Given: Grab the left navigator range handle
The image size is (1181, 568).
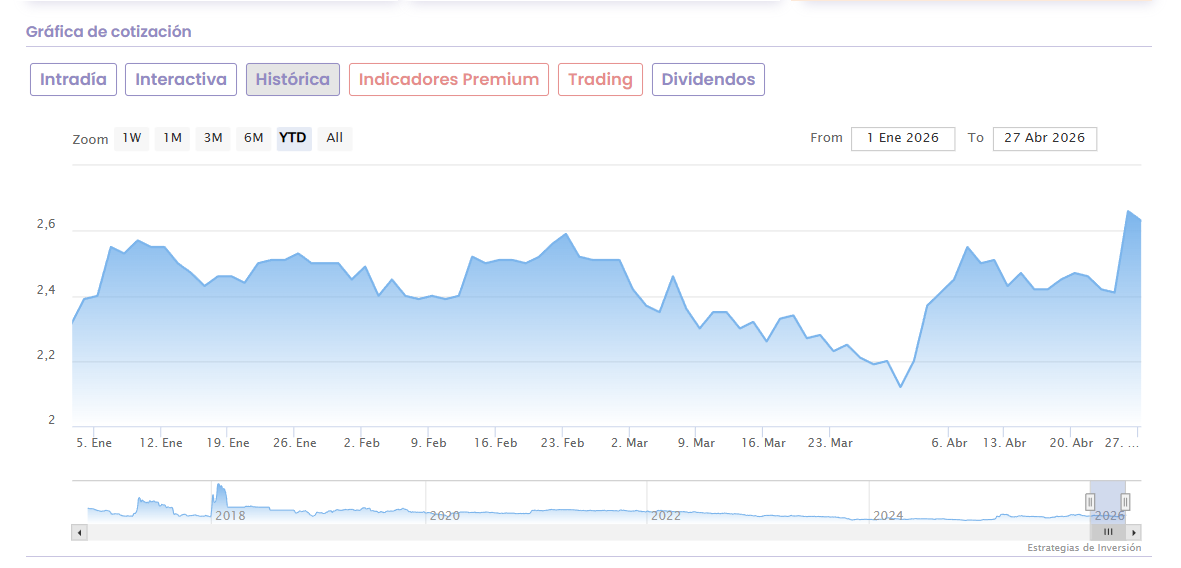Looking at the screenshot, I should (x=1090, y=502).
